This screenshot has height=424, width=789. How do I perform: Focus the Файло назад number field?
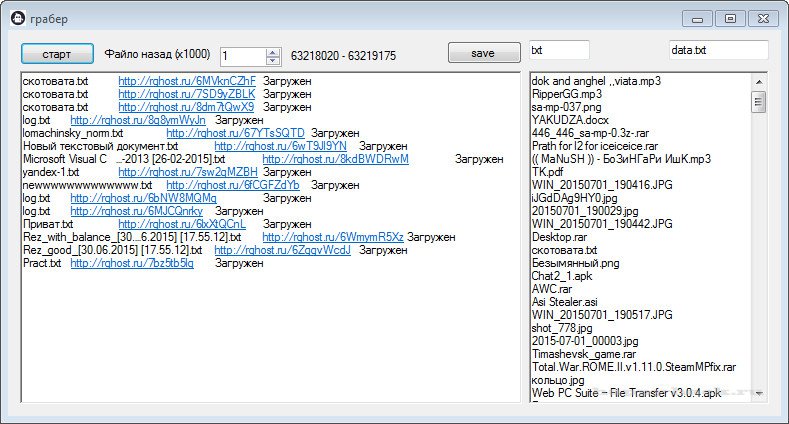point(243,56)
